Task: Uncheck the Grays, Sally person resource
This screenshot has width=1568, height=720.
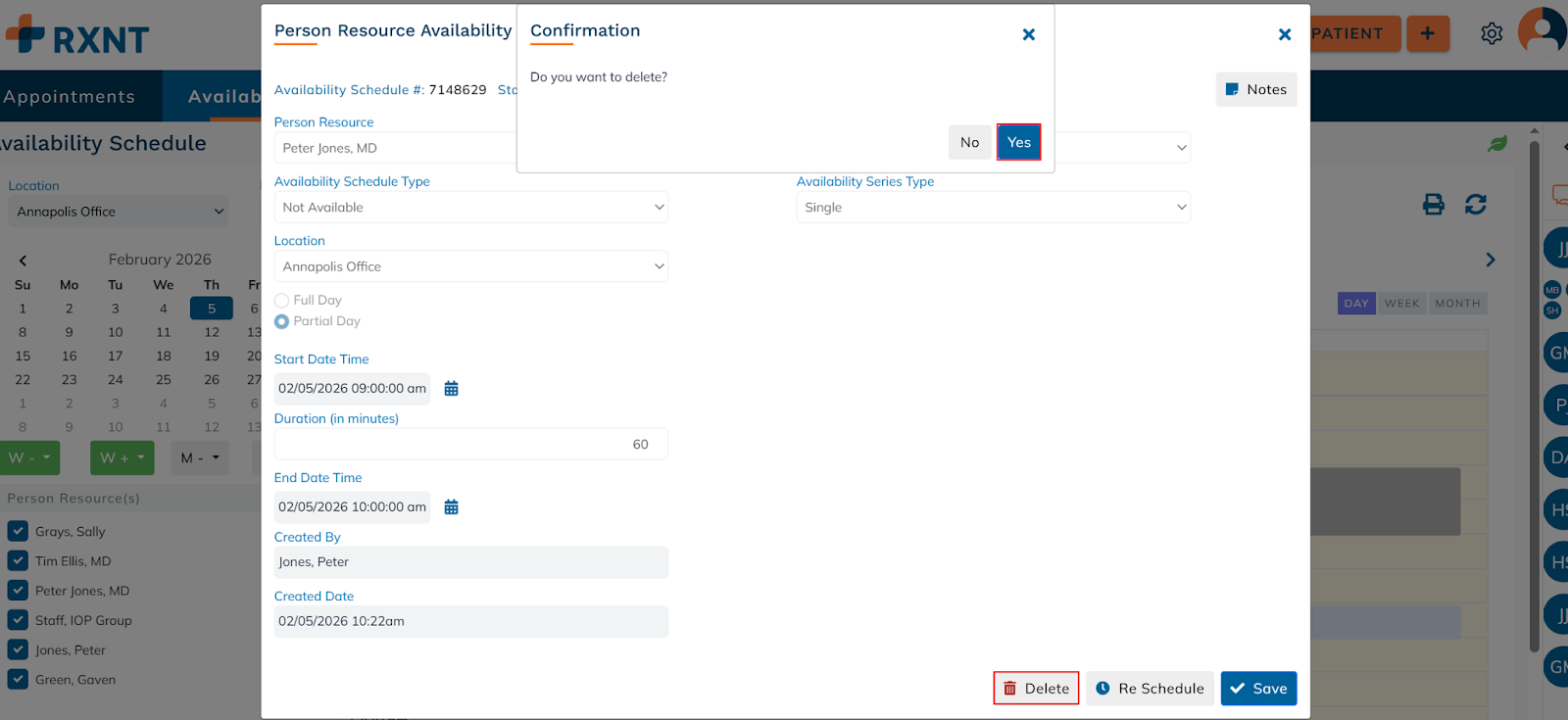Action: coord(18,532)
